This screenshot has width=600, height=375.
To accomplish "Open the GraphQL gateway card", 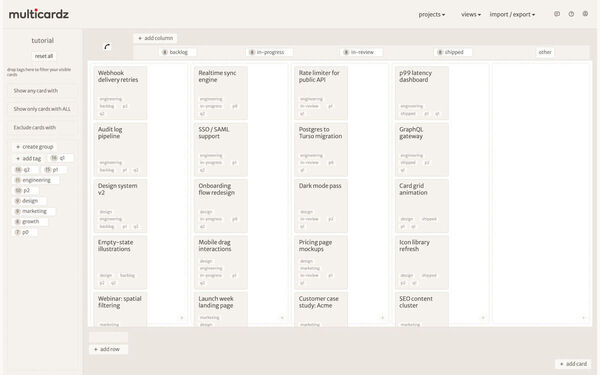I will click(422, 150).
